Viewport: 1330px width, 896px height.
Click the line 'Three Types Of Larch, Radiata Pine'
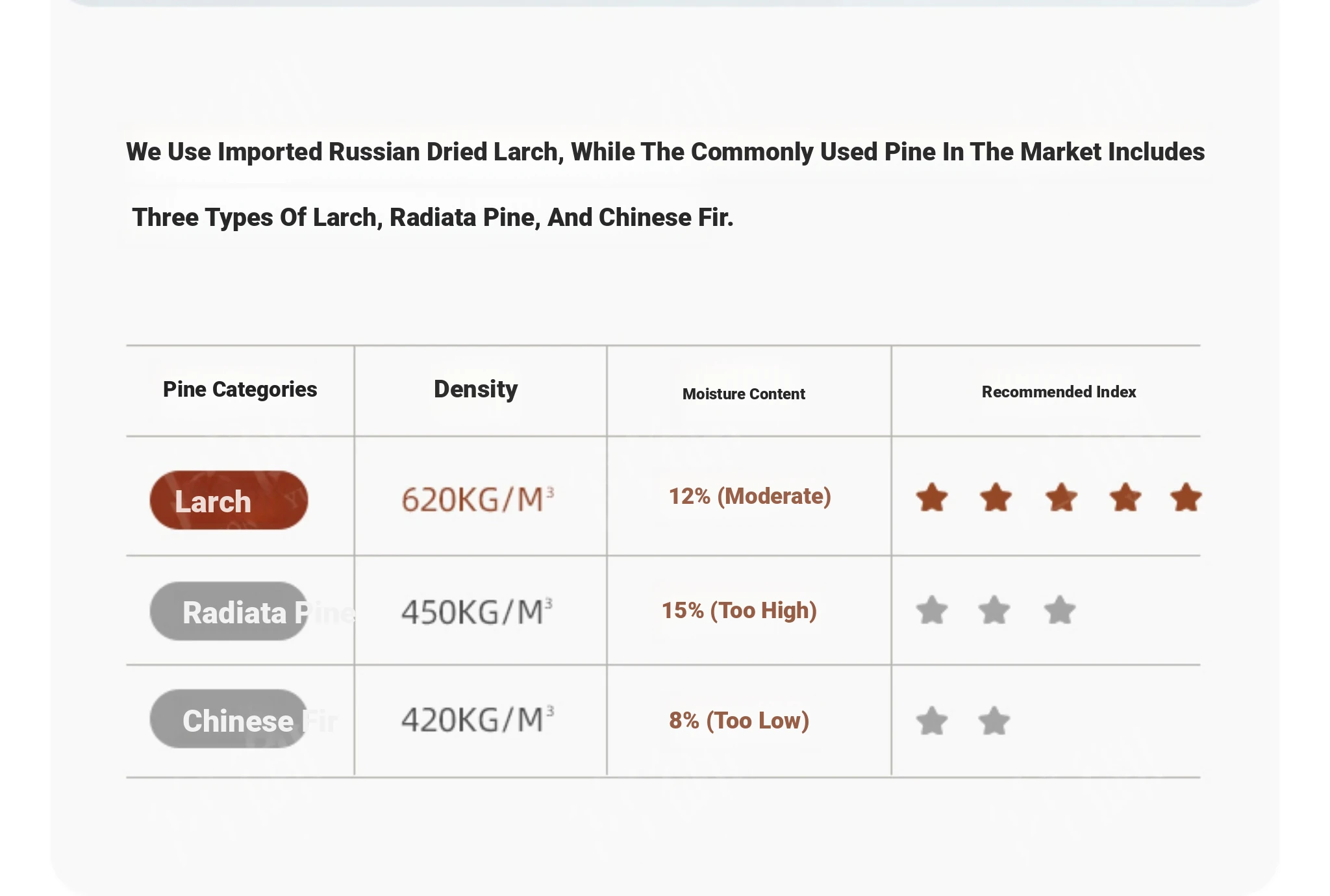(x=433, y=218)
